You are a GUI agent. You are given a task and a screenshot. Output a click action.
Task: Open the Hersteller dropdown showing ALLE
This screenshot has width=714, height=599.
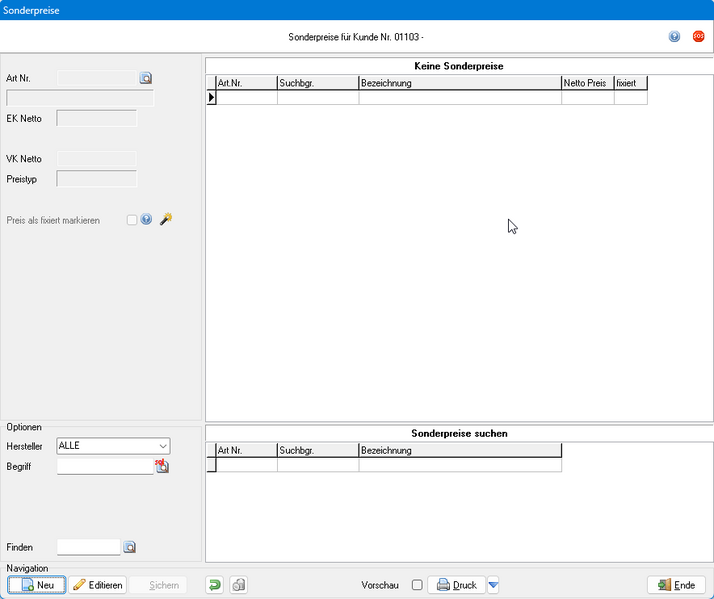pyautogui.click(x=113, y=446)
